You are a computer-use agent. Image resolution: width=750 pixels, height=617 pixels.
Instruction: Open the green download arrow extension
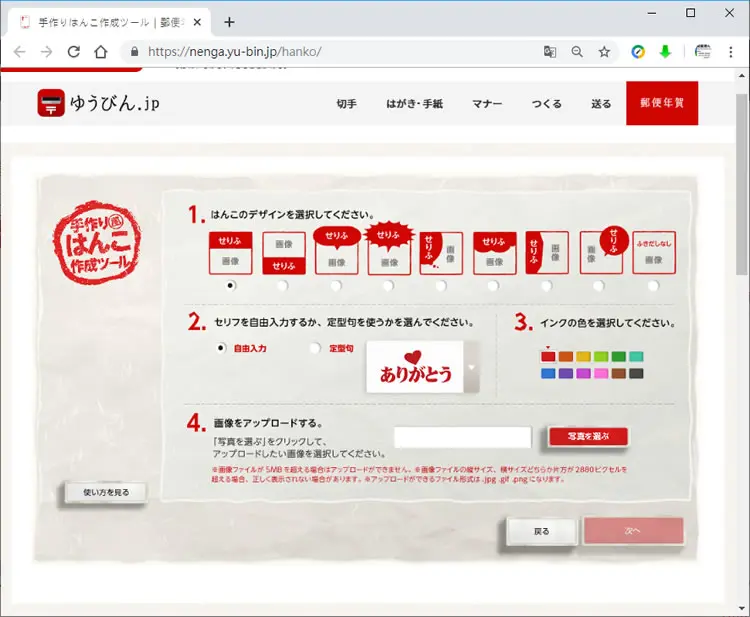coord(665,52)
